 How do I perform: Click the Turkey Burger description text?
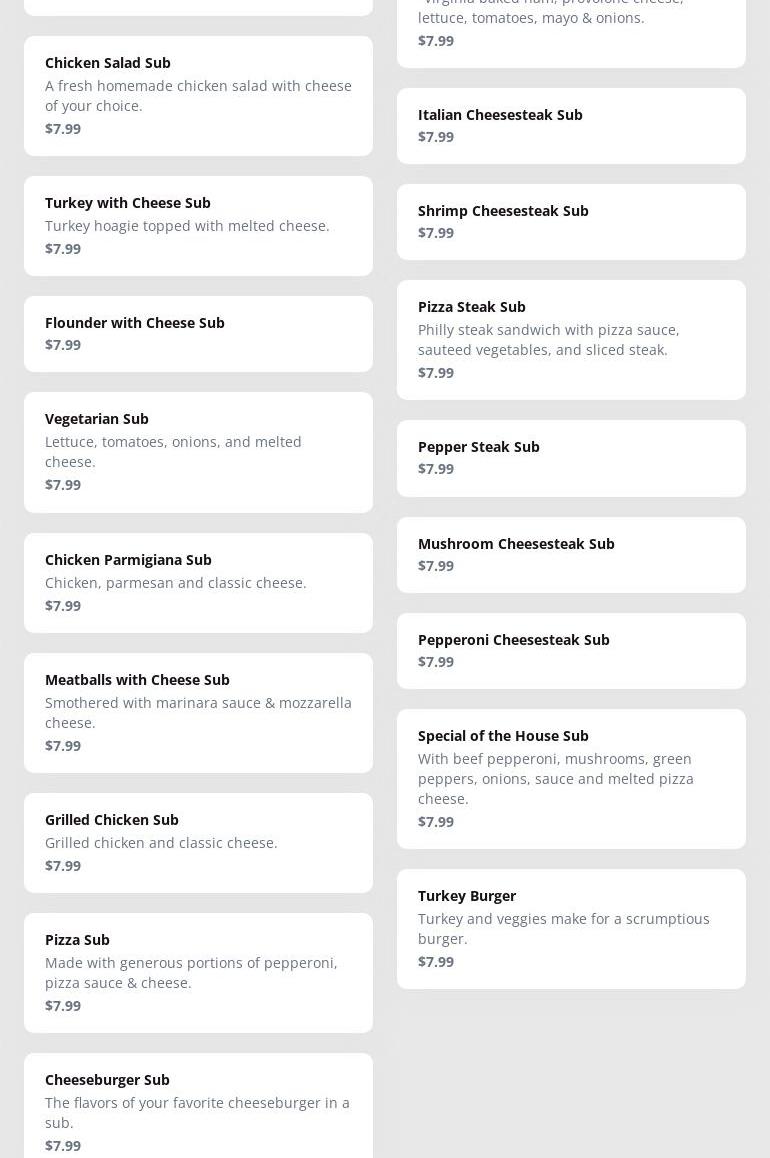[564, 929]
